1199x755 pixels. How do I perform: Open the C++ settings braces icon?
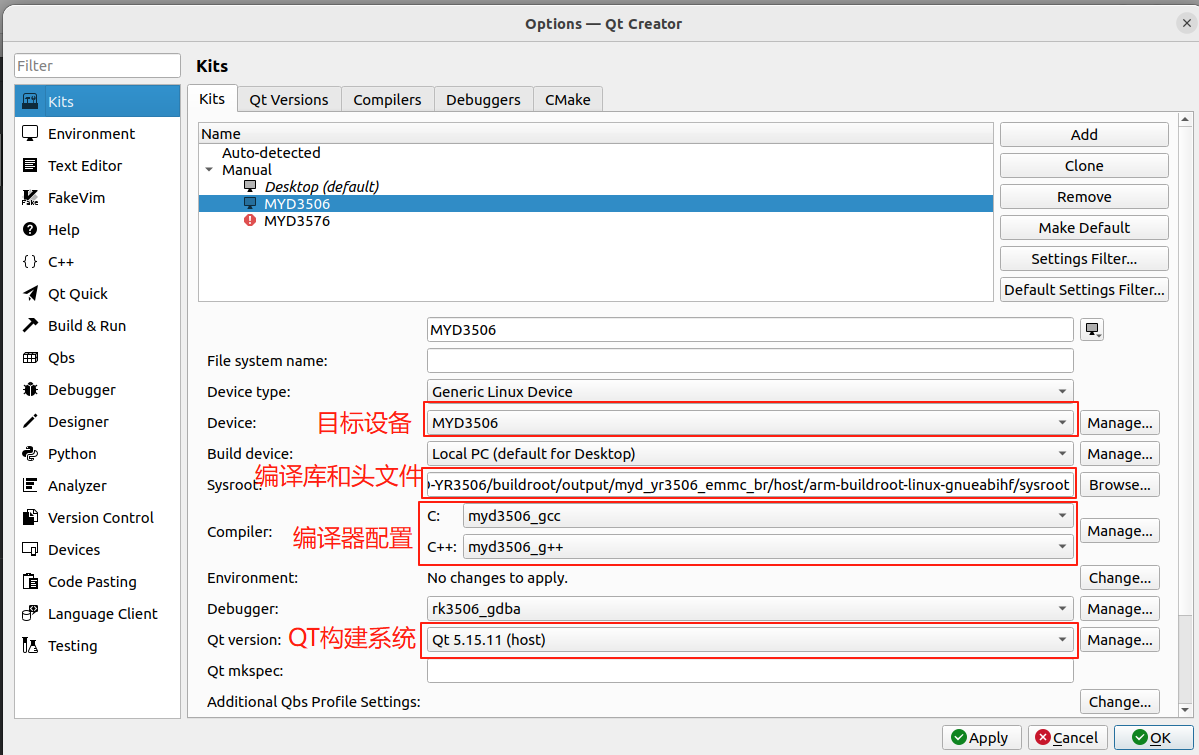[30, 262]
